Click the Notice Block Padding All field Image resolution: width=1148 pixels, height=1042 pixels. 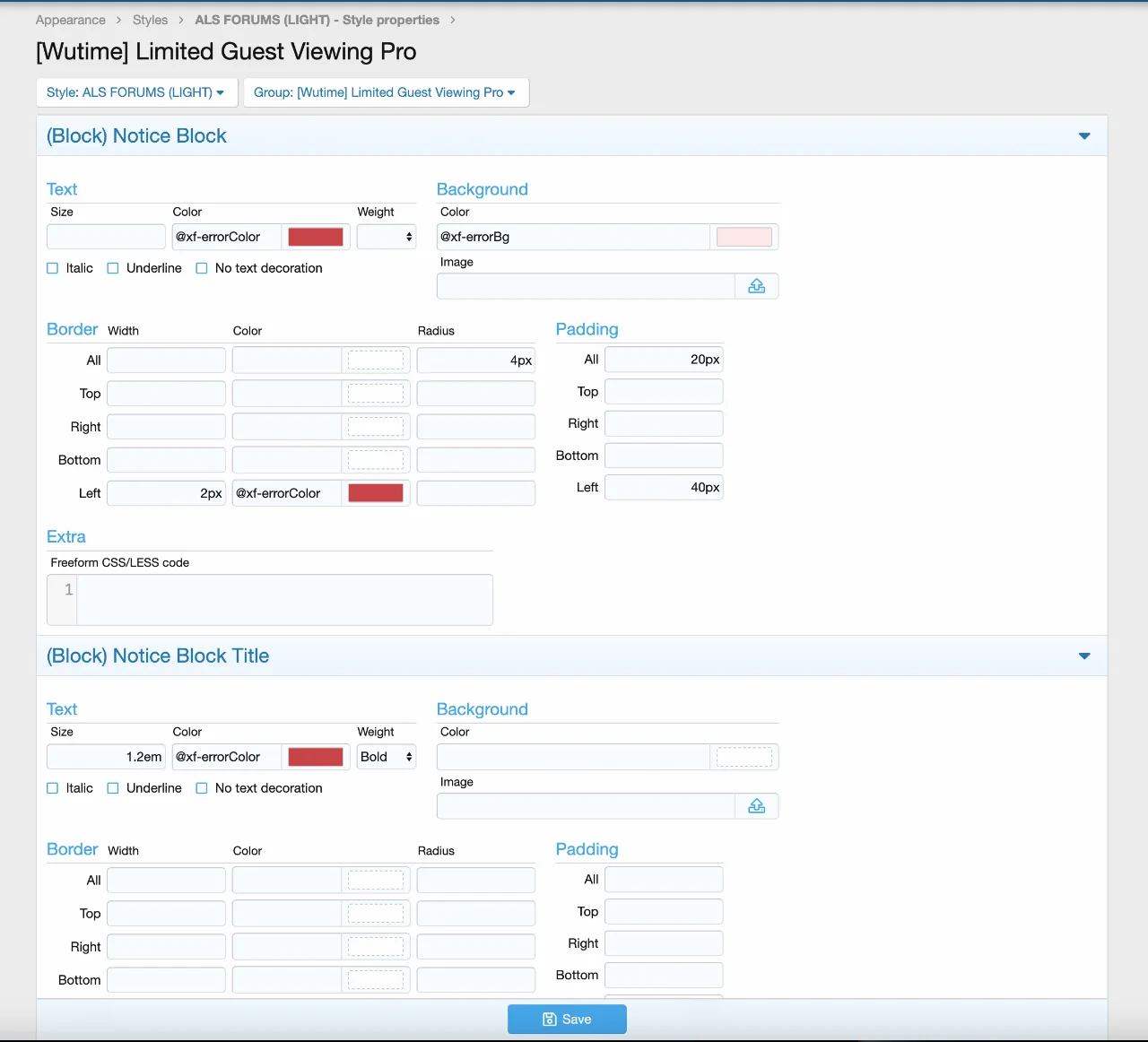tap(663, 360)
